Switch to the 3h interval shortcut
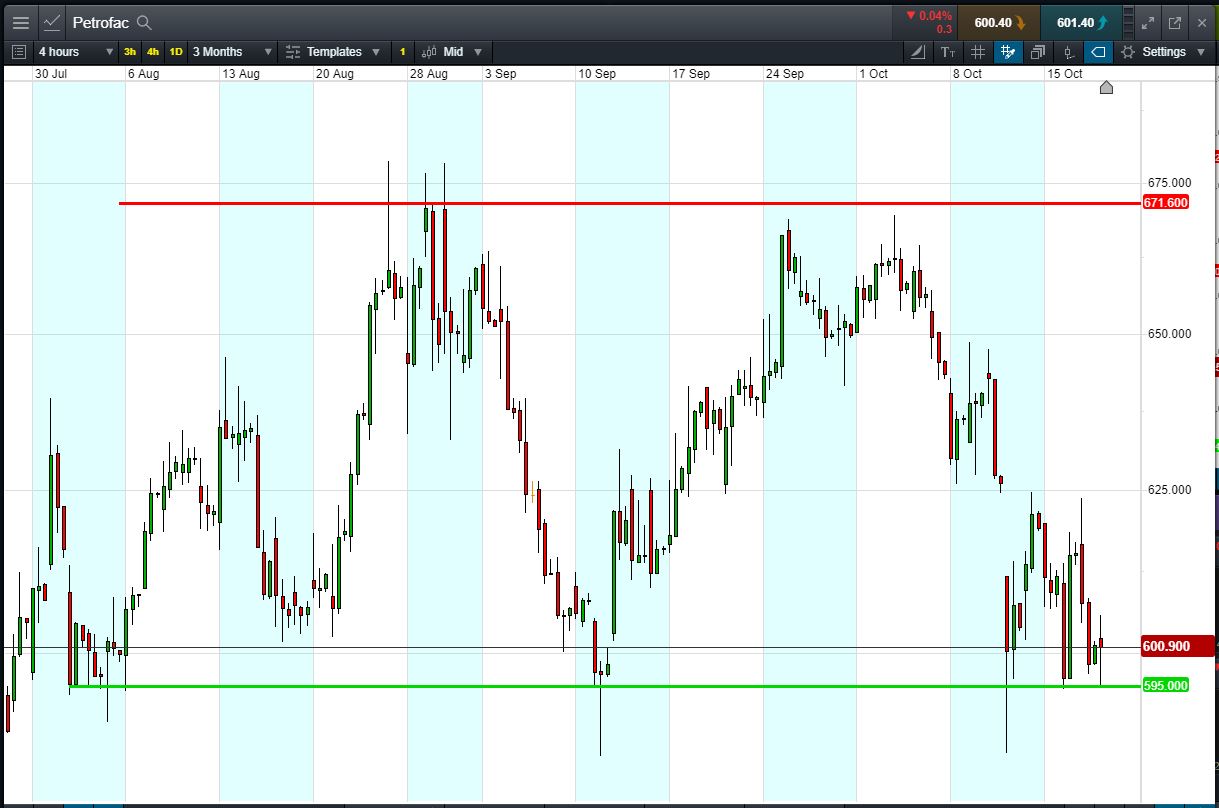 130,52
